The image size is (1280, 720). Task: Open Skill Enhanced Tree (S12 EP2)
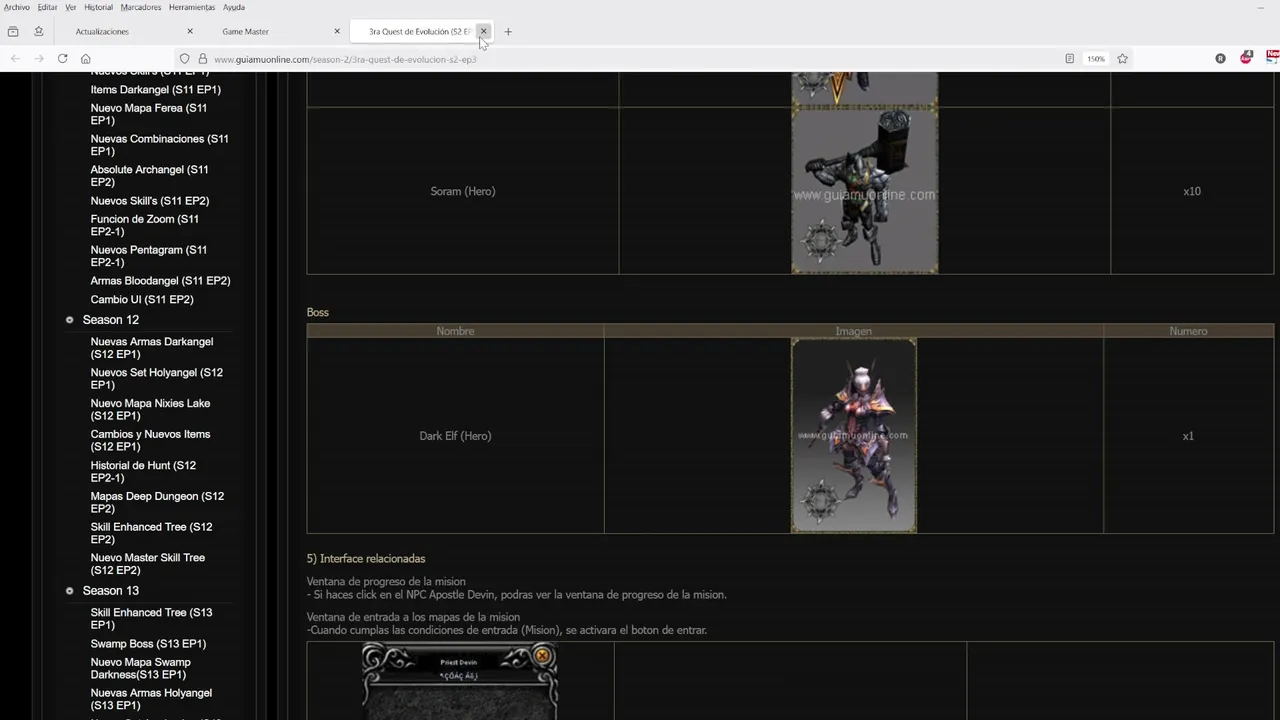(x=152, y=533)
